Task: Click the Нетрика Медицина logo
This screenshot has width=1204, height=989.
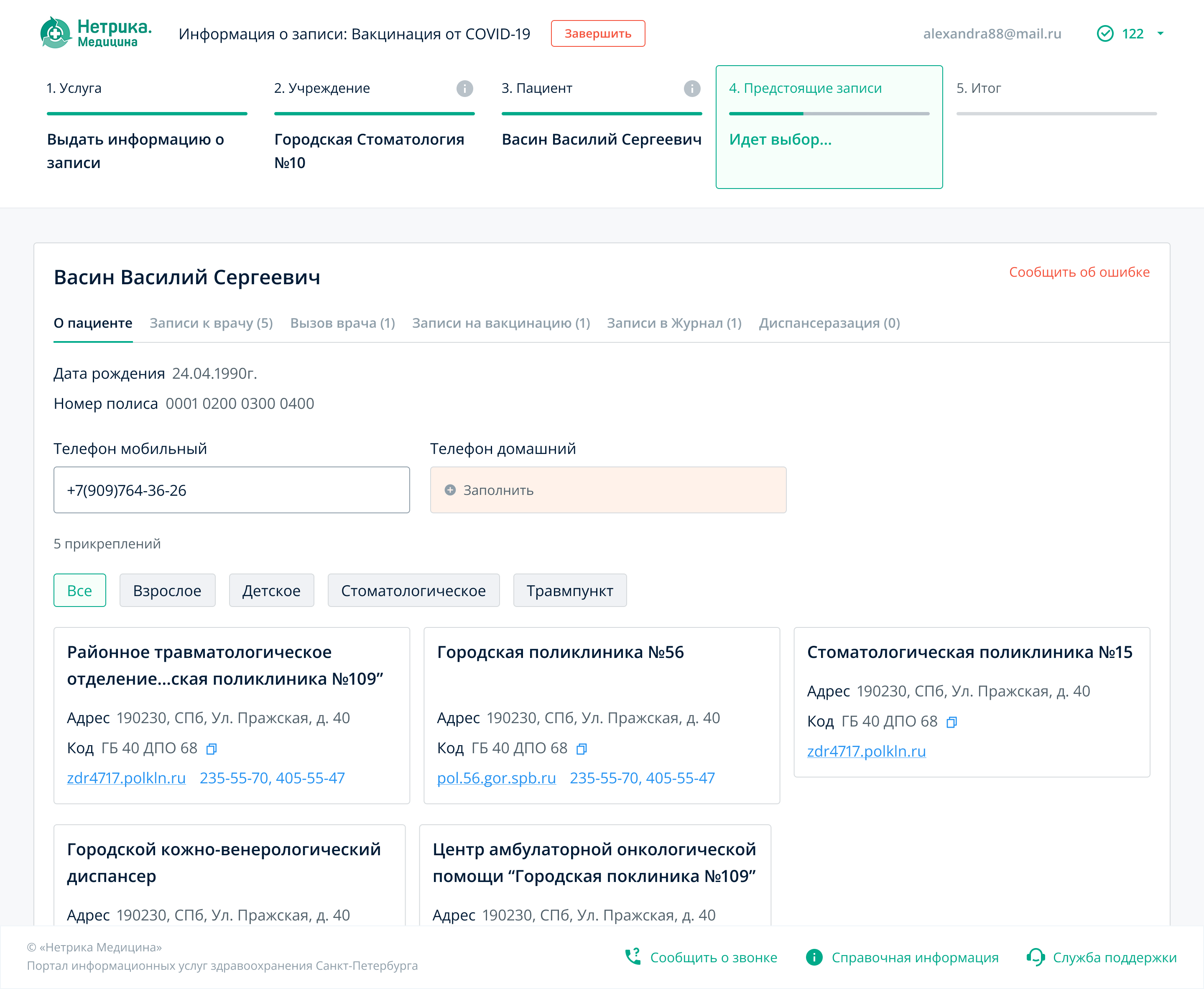Action: (x=96, y=33)
